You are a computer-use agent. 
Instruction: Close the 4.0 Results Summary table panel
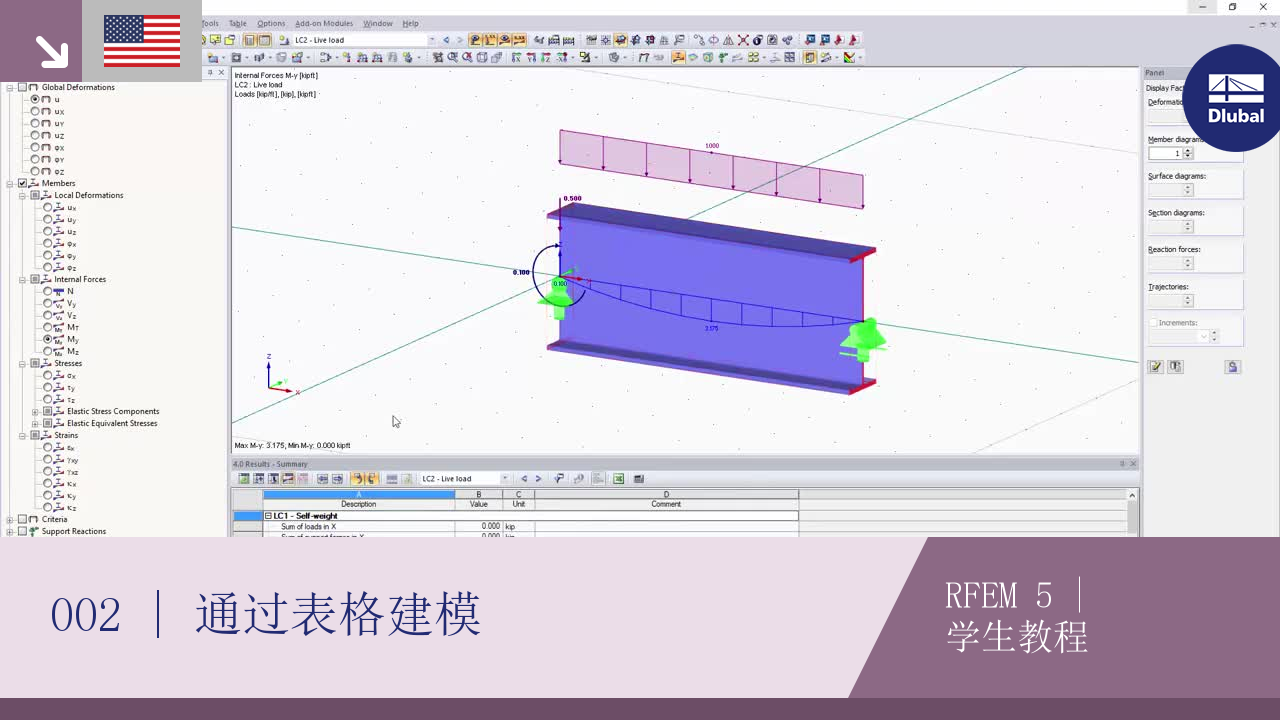pos(1133,464)
